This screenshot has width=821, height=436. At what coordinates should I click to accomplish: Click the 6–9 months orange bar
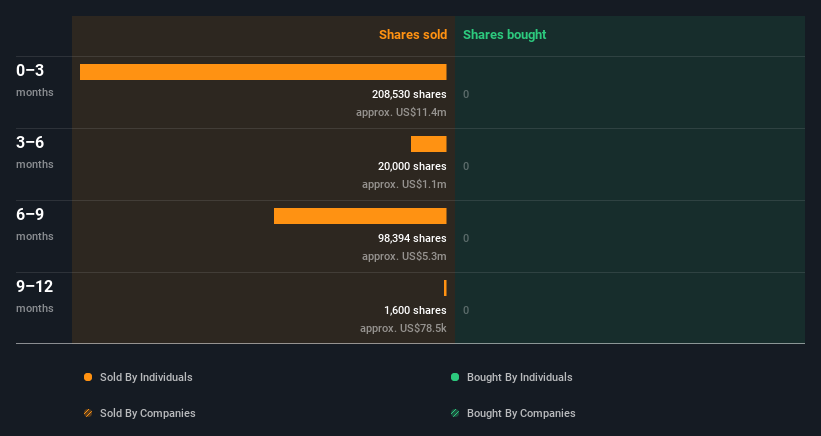click(360, 216)
